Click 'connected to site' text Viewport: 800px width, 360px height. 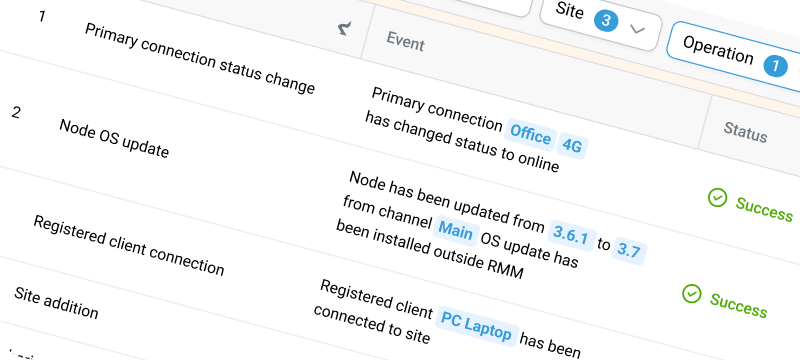tap(371, 325)
